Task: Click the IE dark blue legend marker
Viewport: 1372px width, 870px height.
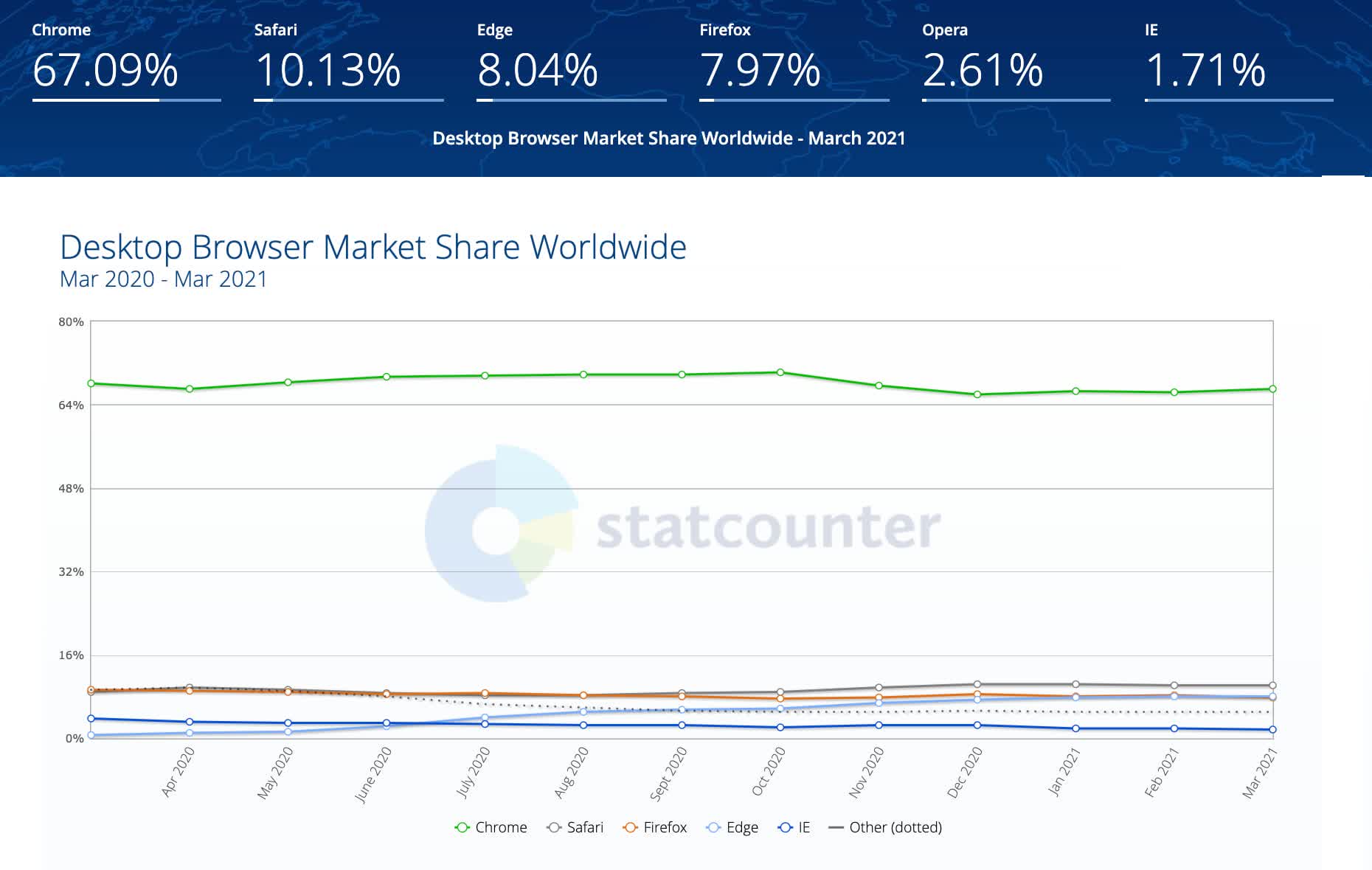Action: (786, 828)
